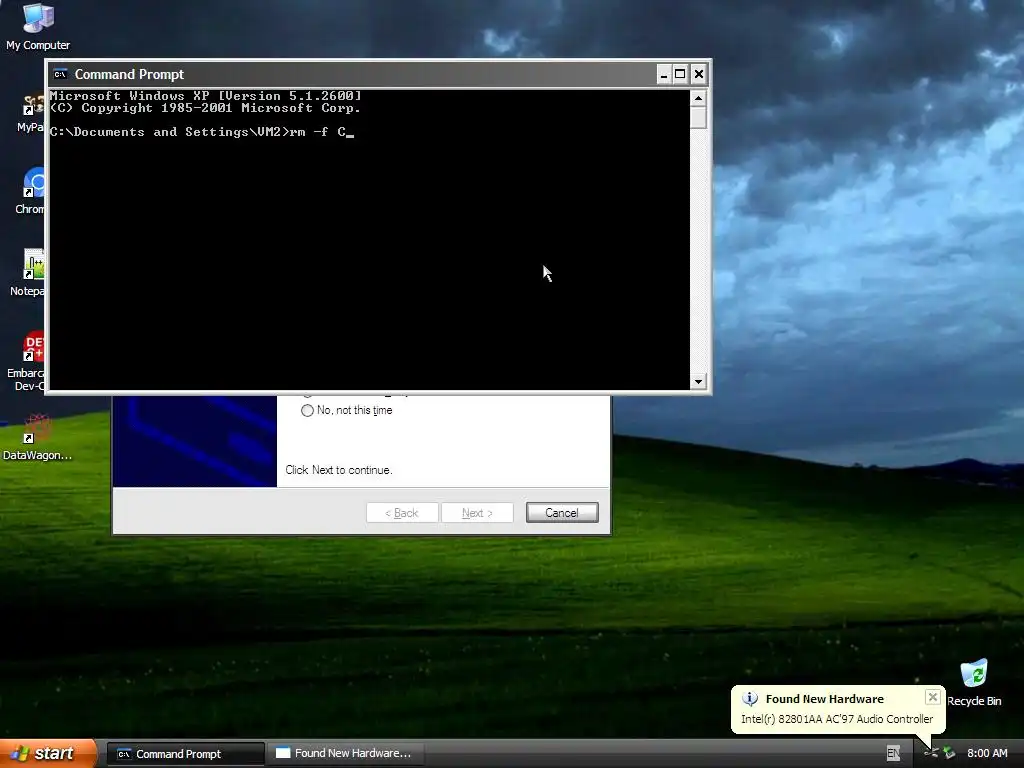The width and height of the screenshot is (1024, 768).
Task: Click the Command Prompt scrollbar thumb
Action: click(698, 118)
